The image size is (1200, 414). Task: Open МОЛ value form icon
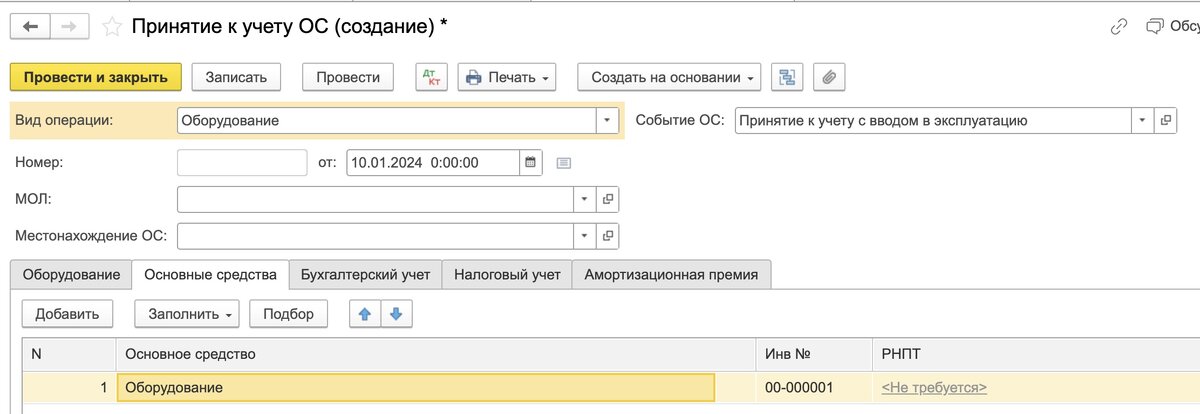pyautogui.click(x=607, y=199)
